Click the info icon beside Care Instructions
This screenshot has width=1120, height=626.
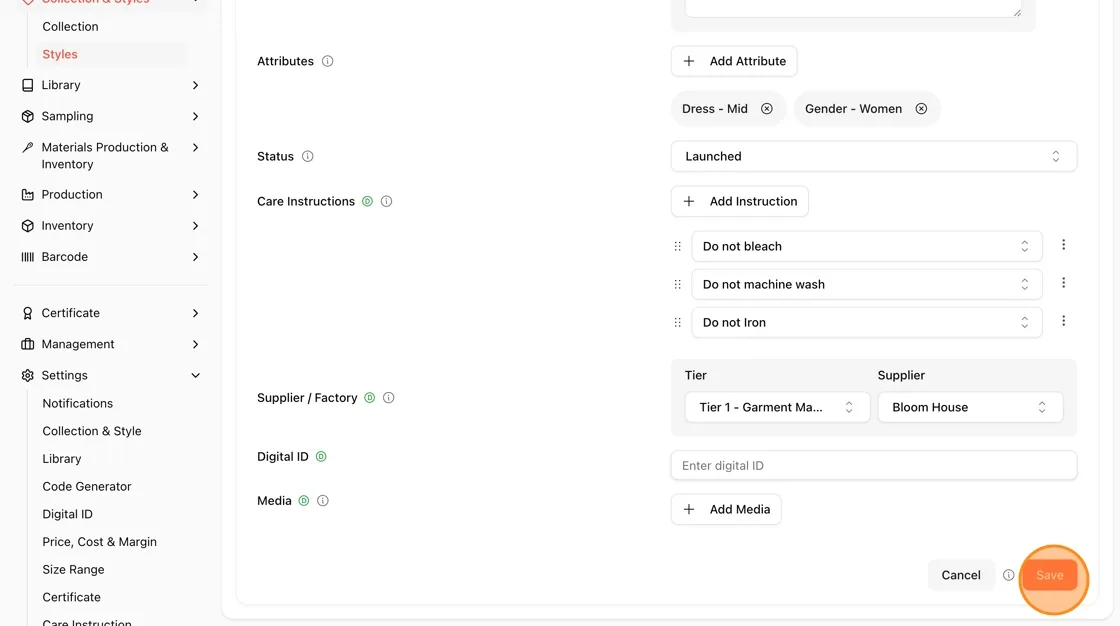pos(386,202)
